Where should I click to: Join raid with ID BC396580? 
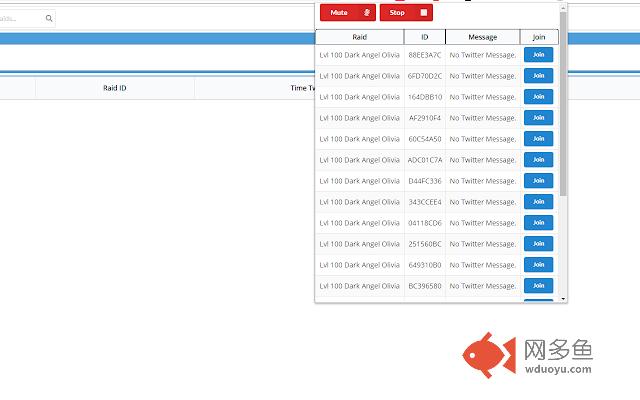pyautogui.click(x=538, y=286)
